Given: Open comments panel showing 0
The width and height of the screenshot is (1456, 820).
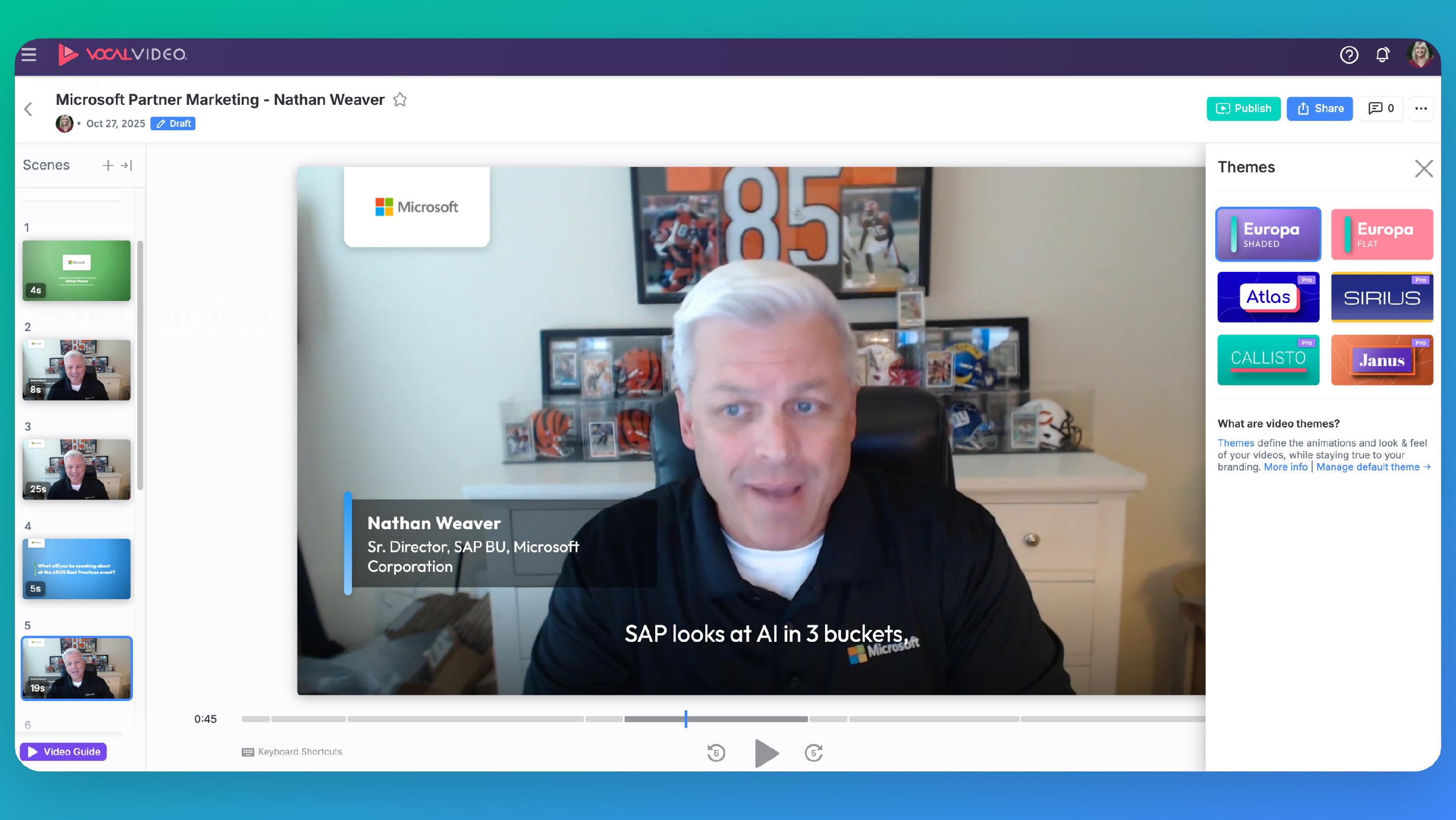Looking at the screenshot, I should [x=1381, y=109].
